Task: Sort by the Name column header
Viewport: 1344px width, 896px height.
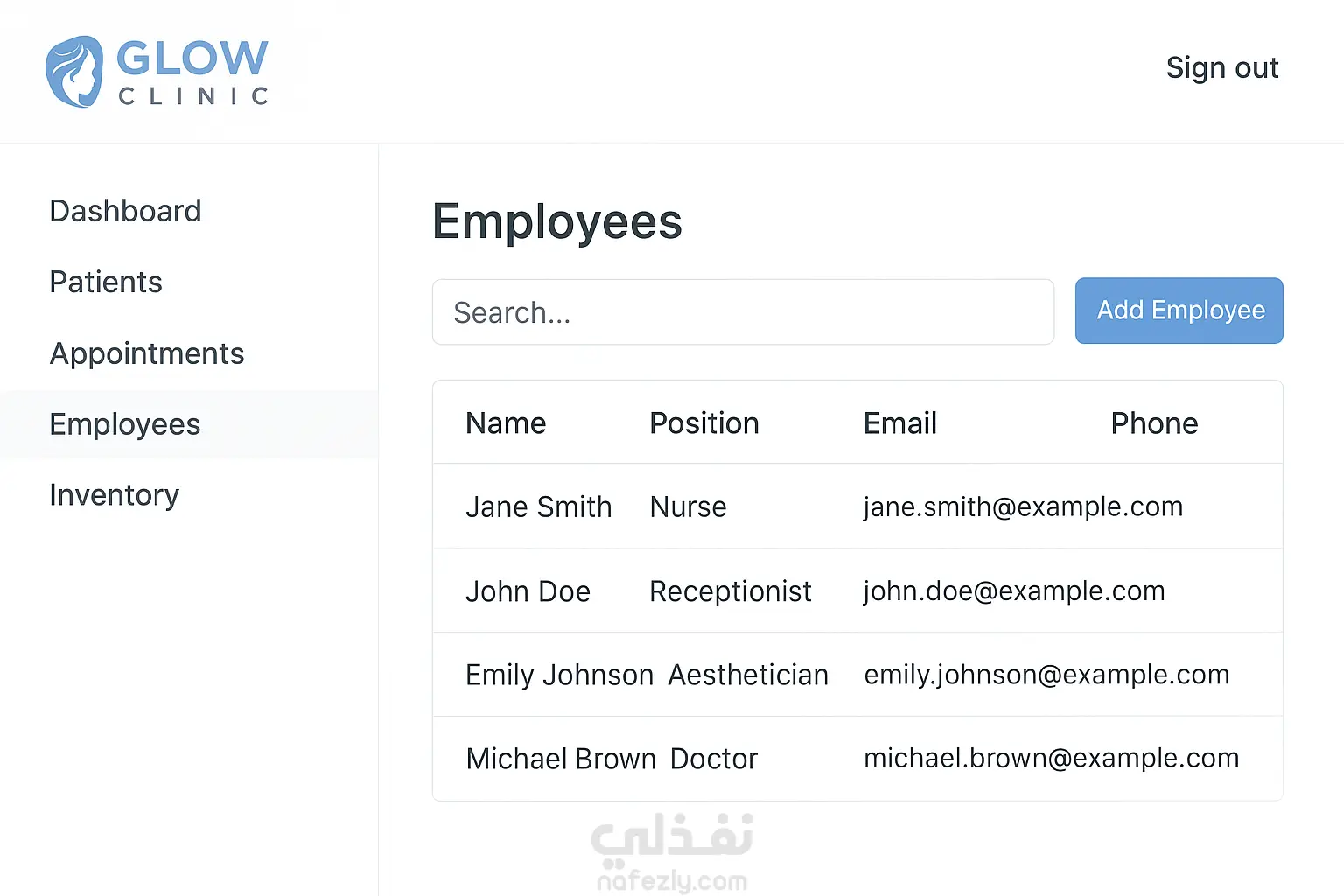Action: [x=506, y=423]
